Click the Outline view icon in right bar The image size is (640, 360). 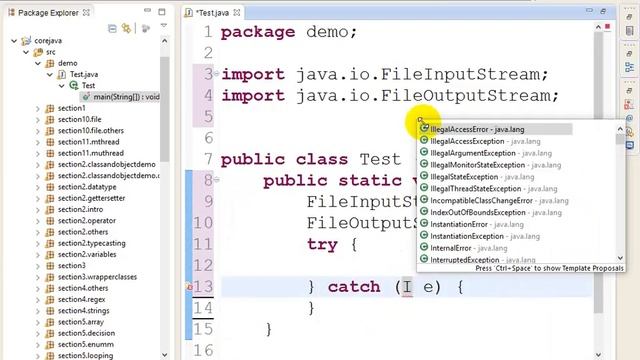point(629,67)
